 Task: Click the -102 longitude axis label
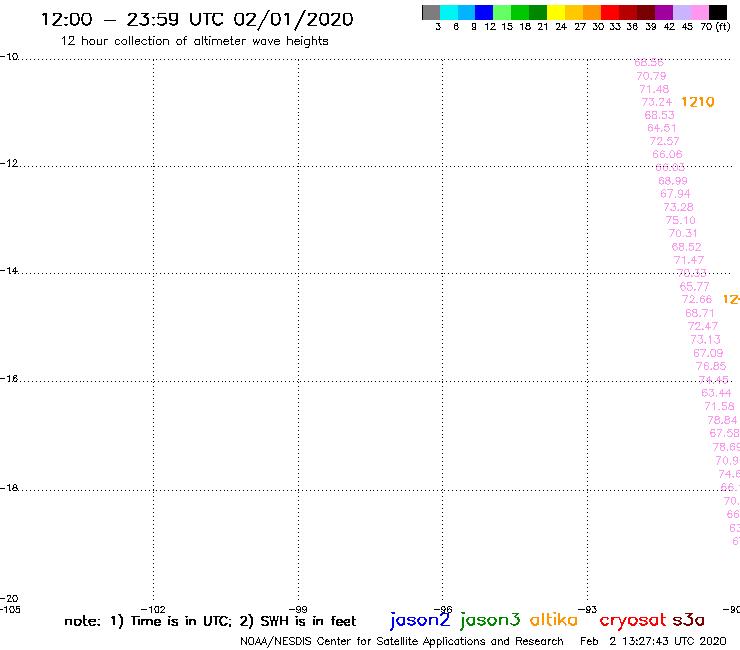pyautogui.click(x=153, y=609)
